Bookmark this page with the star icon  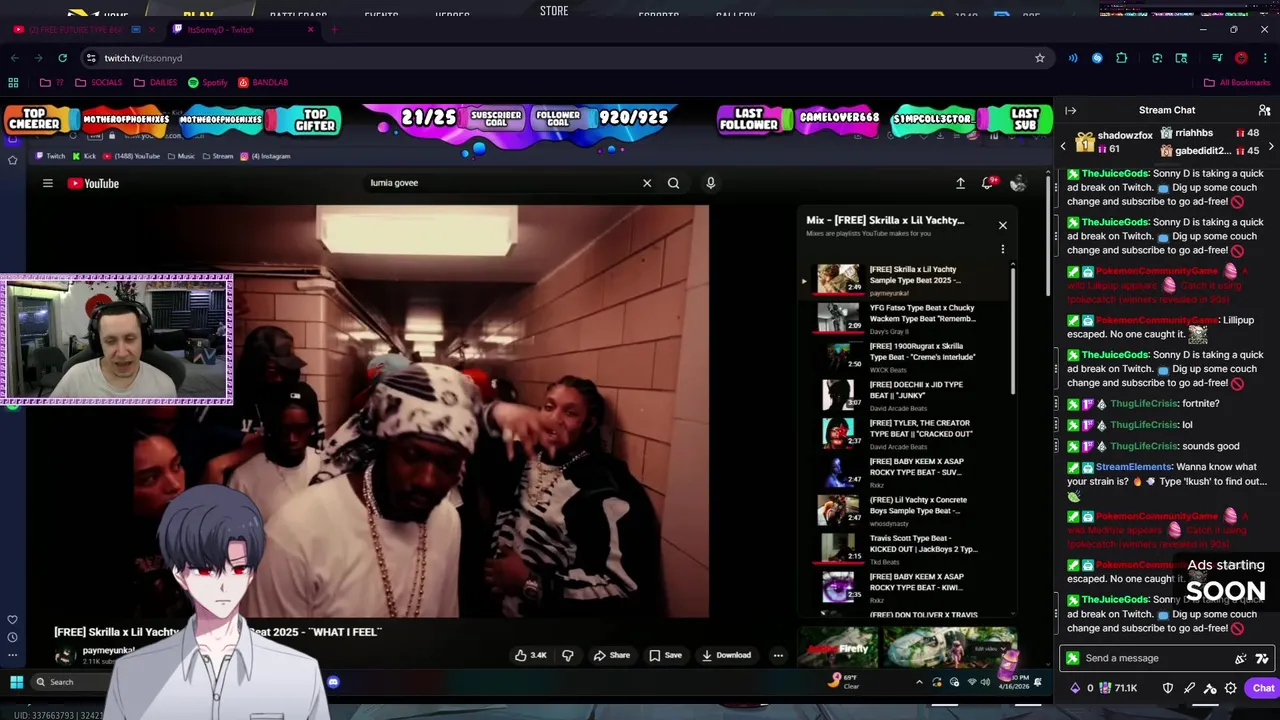[x=1040, y=58]
